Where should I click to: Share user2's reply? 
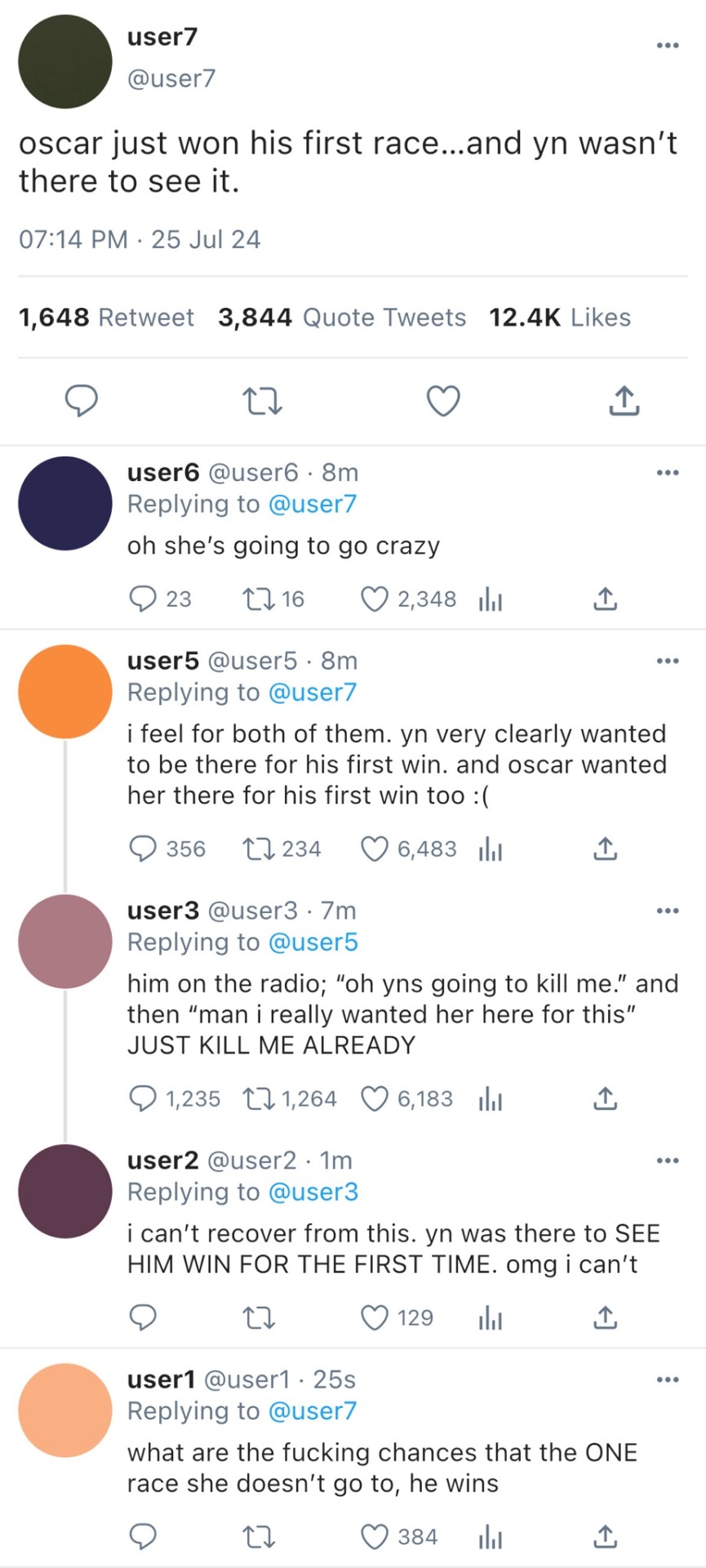(605, 1318)
